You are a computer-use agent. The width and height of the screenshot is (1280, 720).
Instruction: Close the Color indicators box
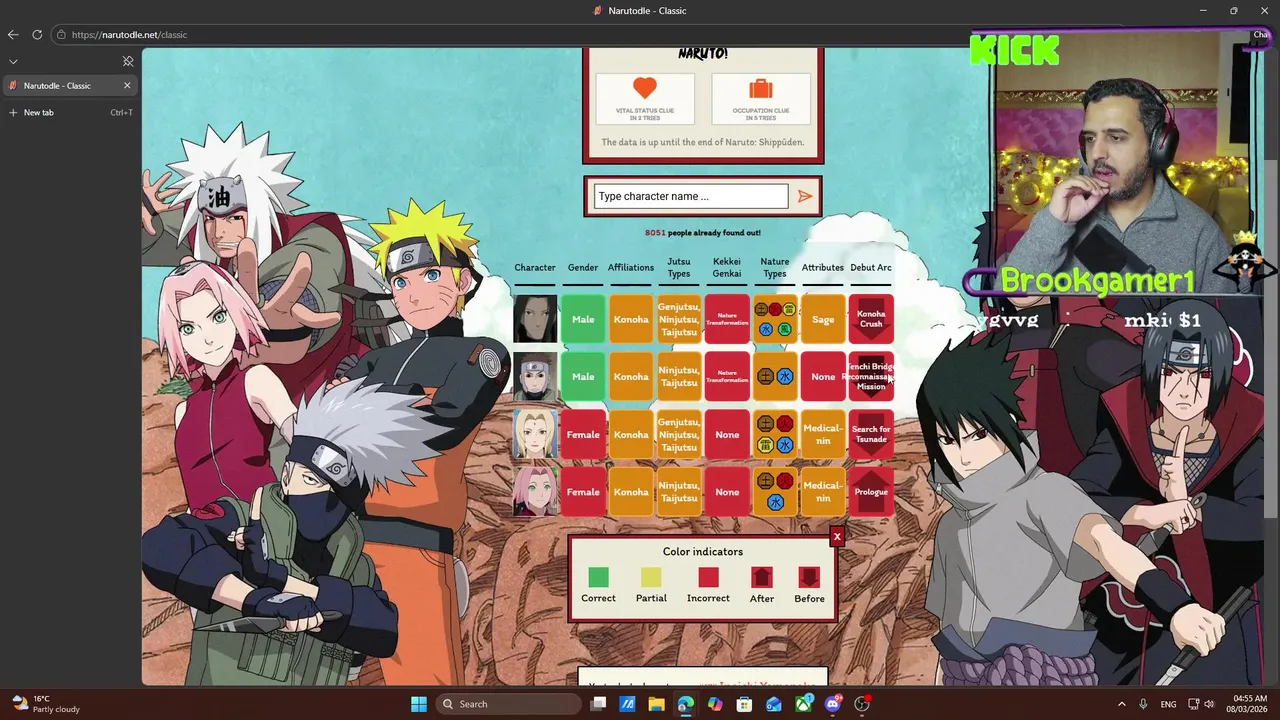coord(837,537)
